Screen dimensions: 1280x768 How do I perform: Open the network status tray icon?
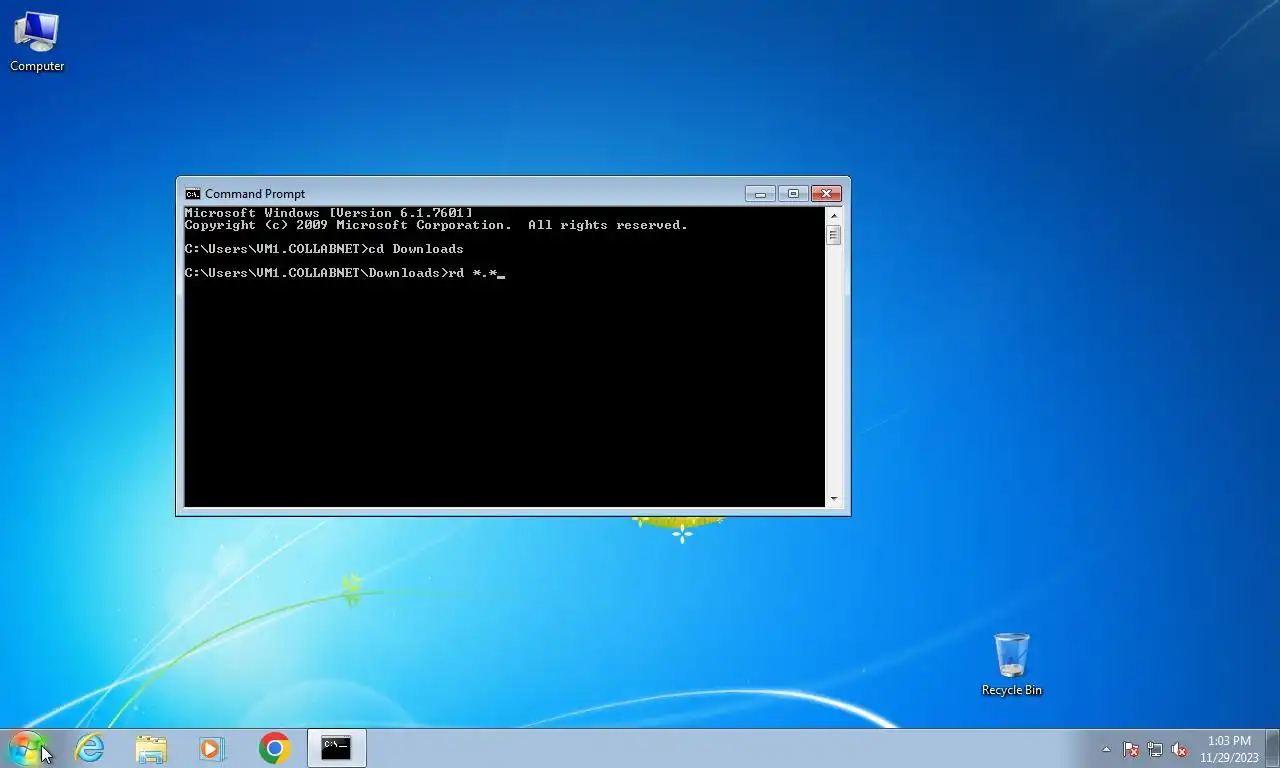[1155, 749]
